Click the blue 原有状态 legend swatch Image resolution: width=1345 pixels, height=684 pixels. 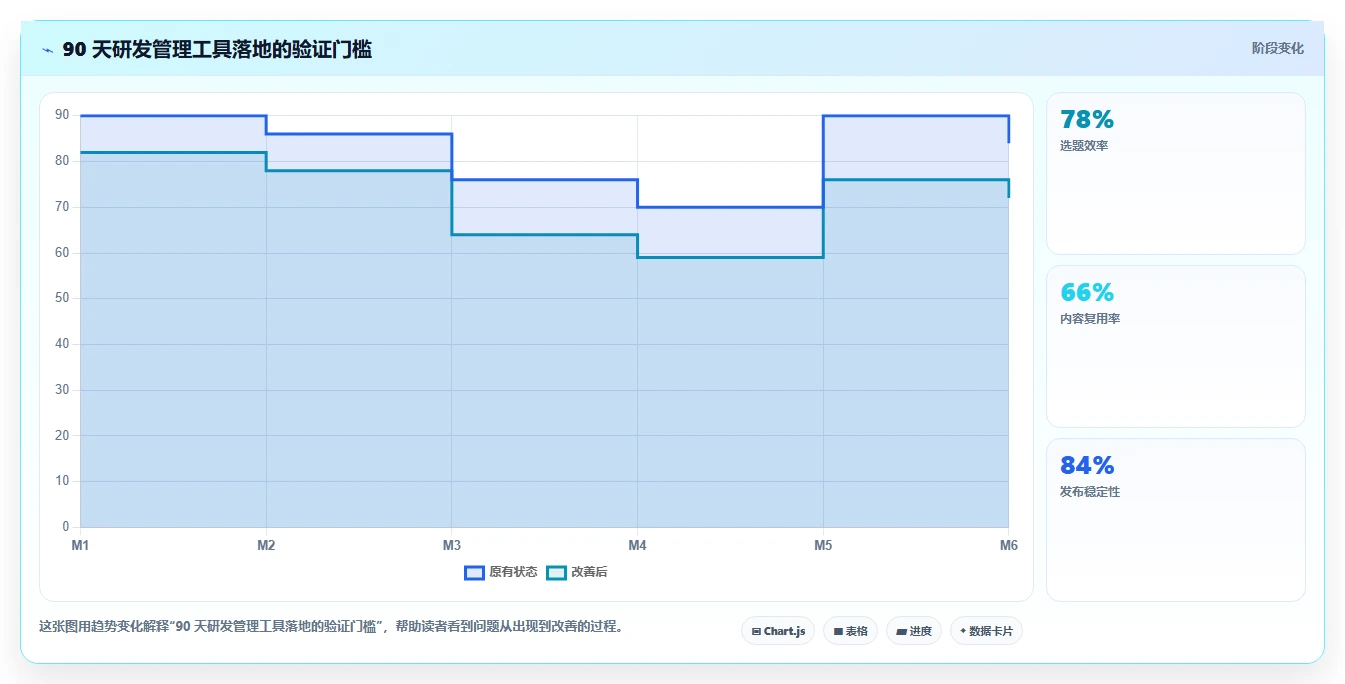(x=474, y=572)
